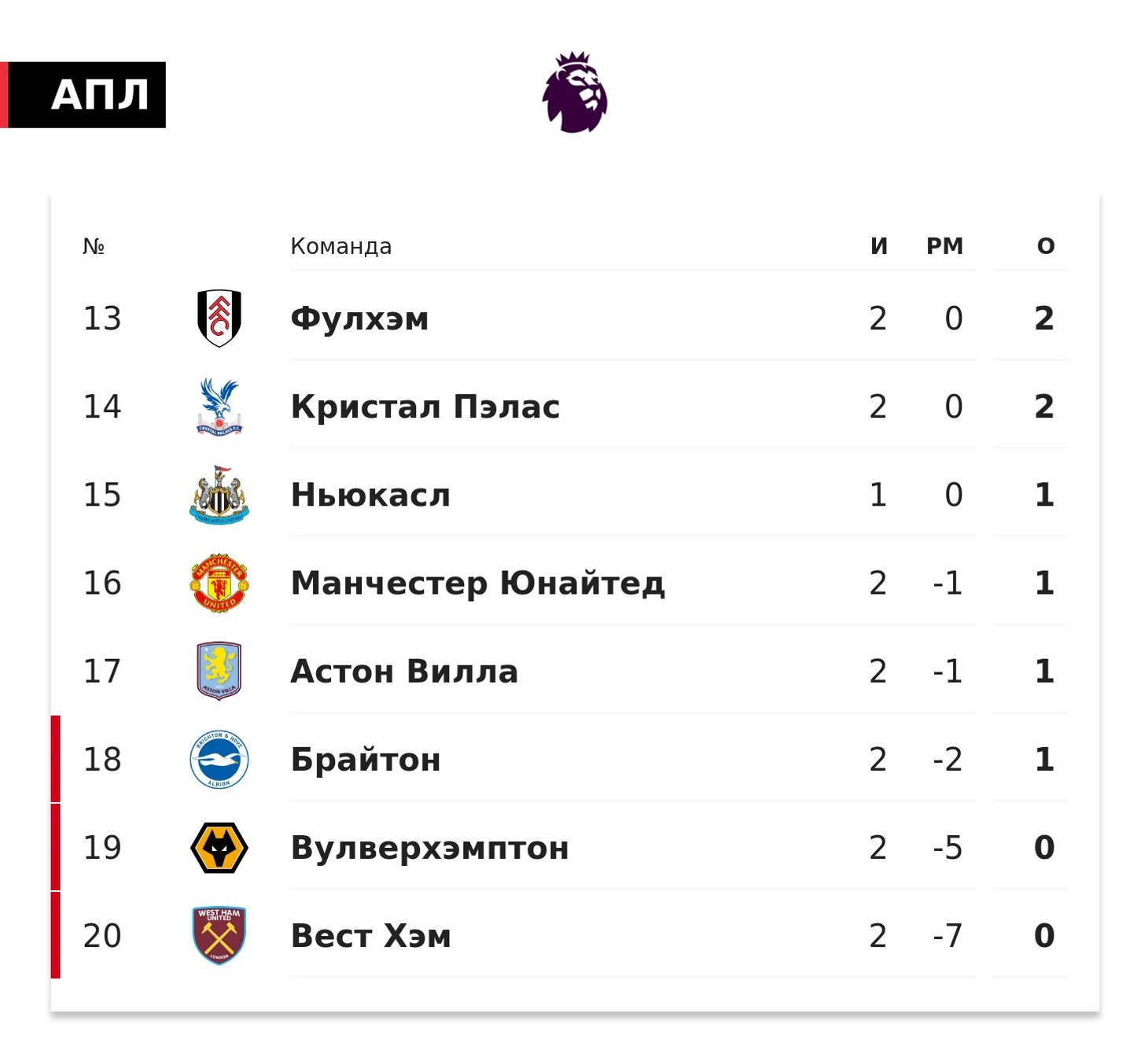The width and height of the screenshot is (1148, 1046).
Task: Click the Newcastle United crest
Action: [219, 495]
